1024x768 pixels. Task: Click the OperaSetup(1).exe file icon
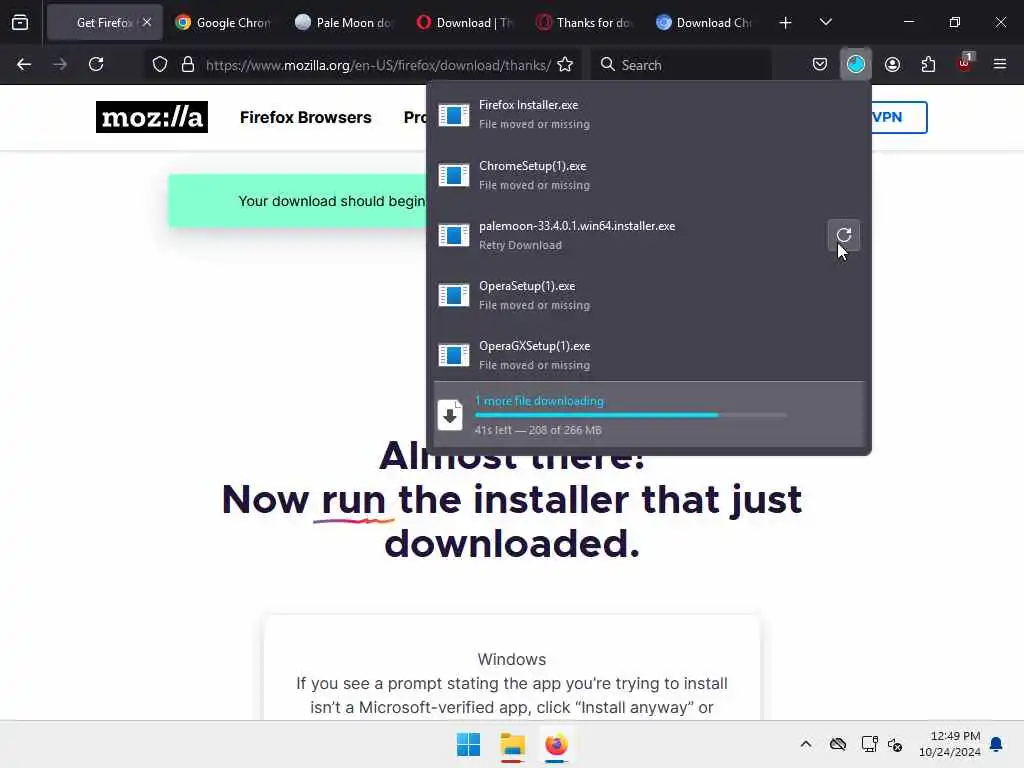(x=453, y=295)
